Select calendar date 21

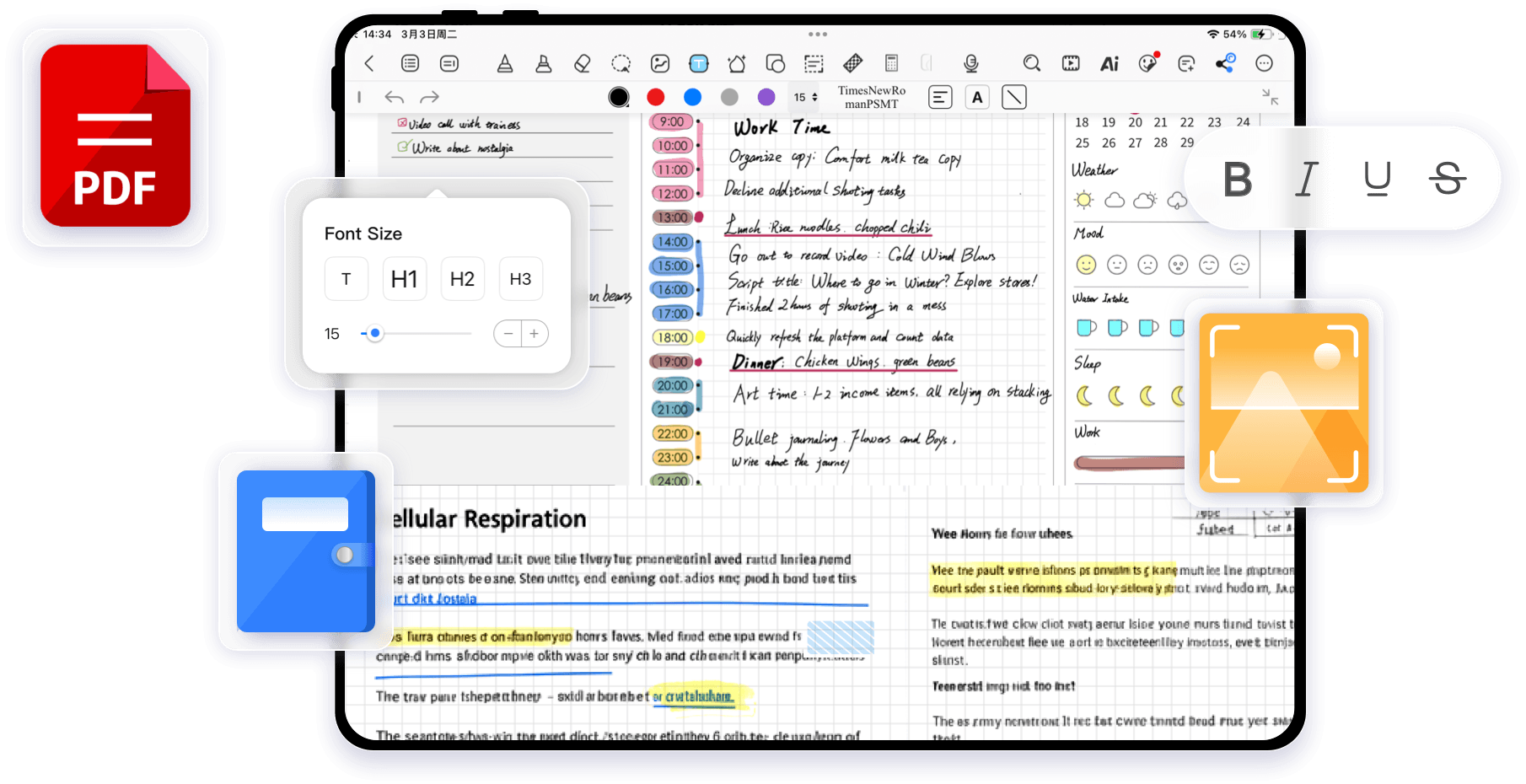(x=1161, y=122)
